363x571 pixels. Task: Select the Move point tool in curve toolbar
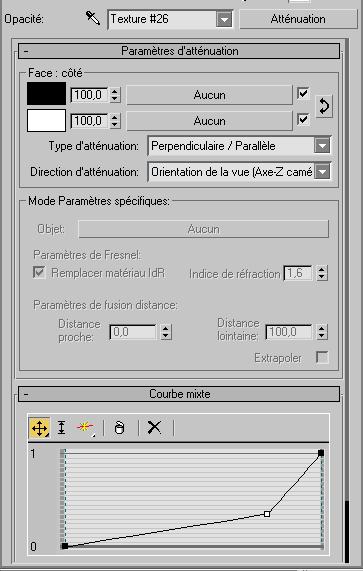[x=39, y=427]
